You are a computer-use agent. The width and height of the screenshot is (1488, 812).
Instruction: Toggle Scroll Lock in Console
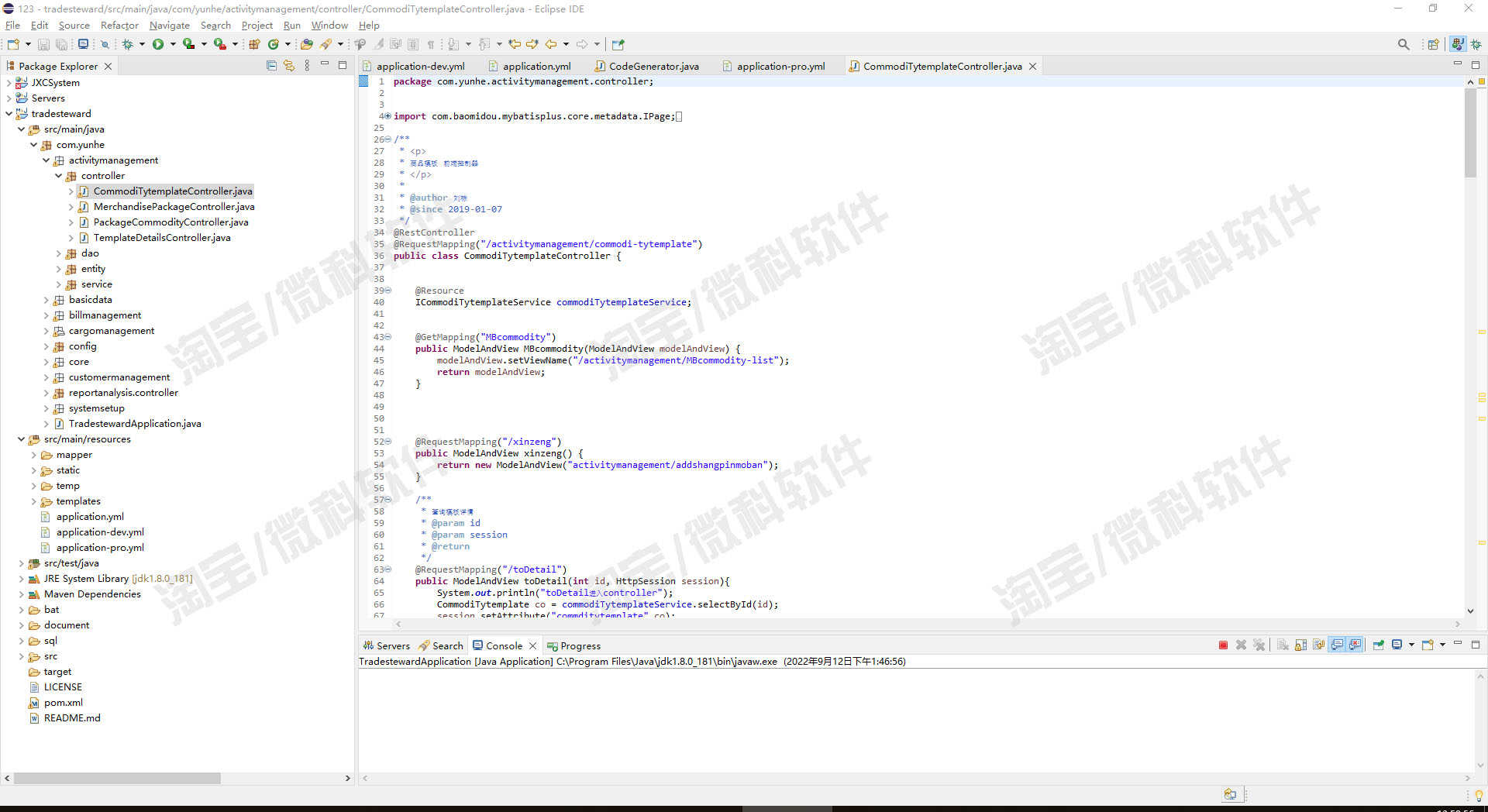click(x=1300, y=645)
